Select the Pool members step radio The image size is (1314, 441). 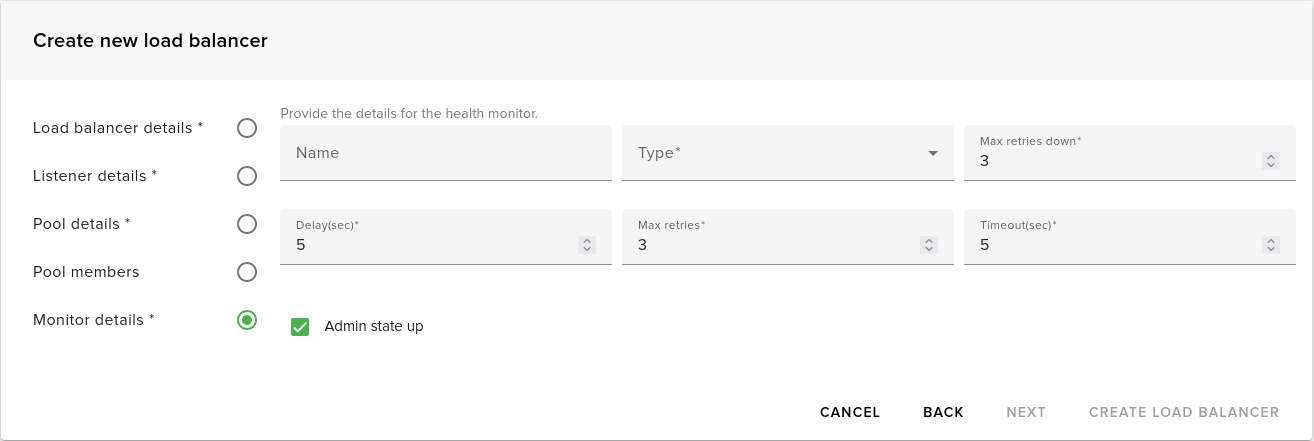247,272
